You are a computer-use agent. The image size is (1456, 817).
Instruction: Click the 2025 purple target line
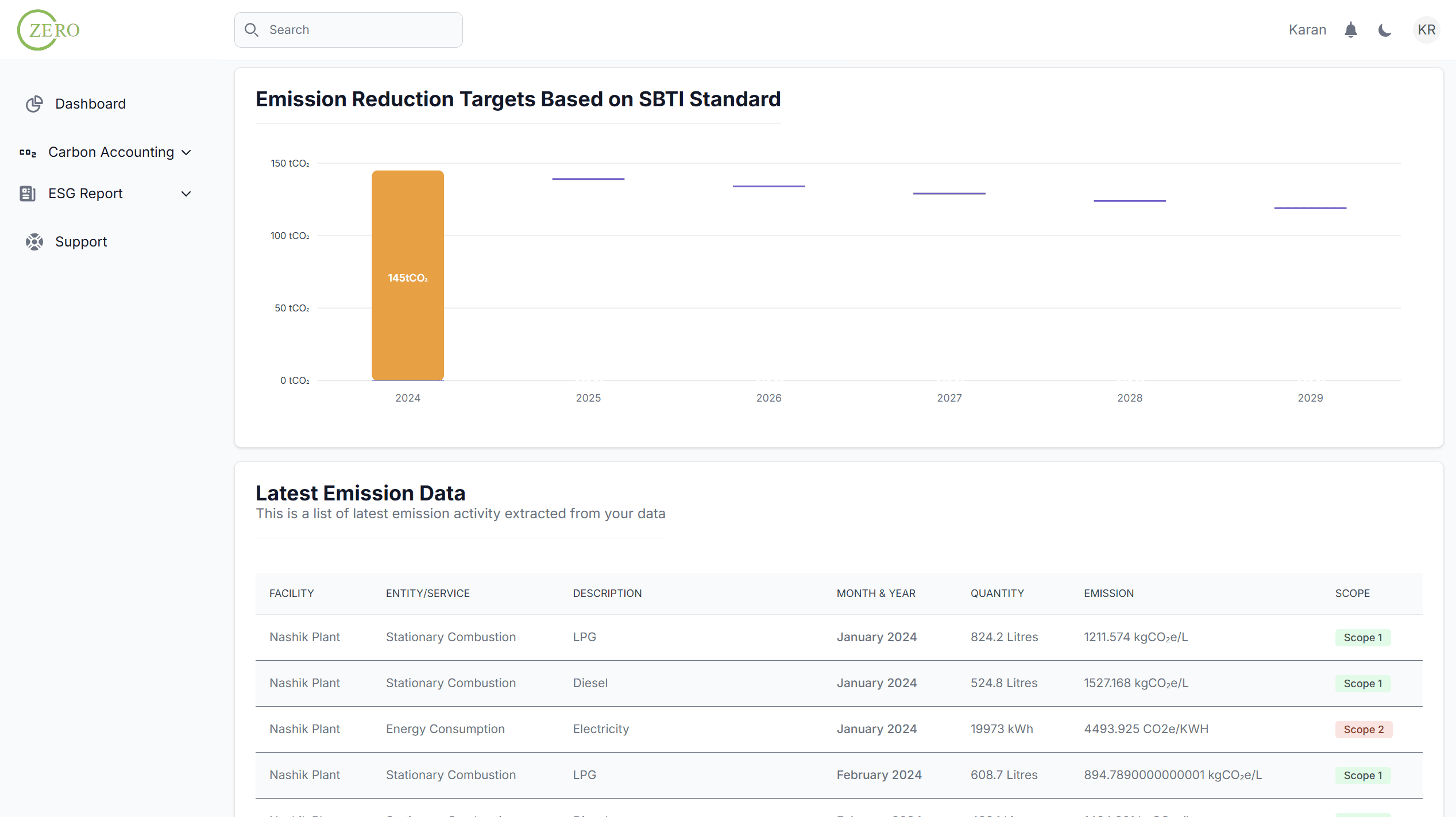[x=588, y=179]
